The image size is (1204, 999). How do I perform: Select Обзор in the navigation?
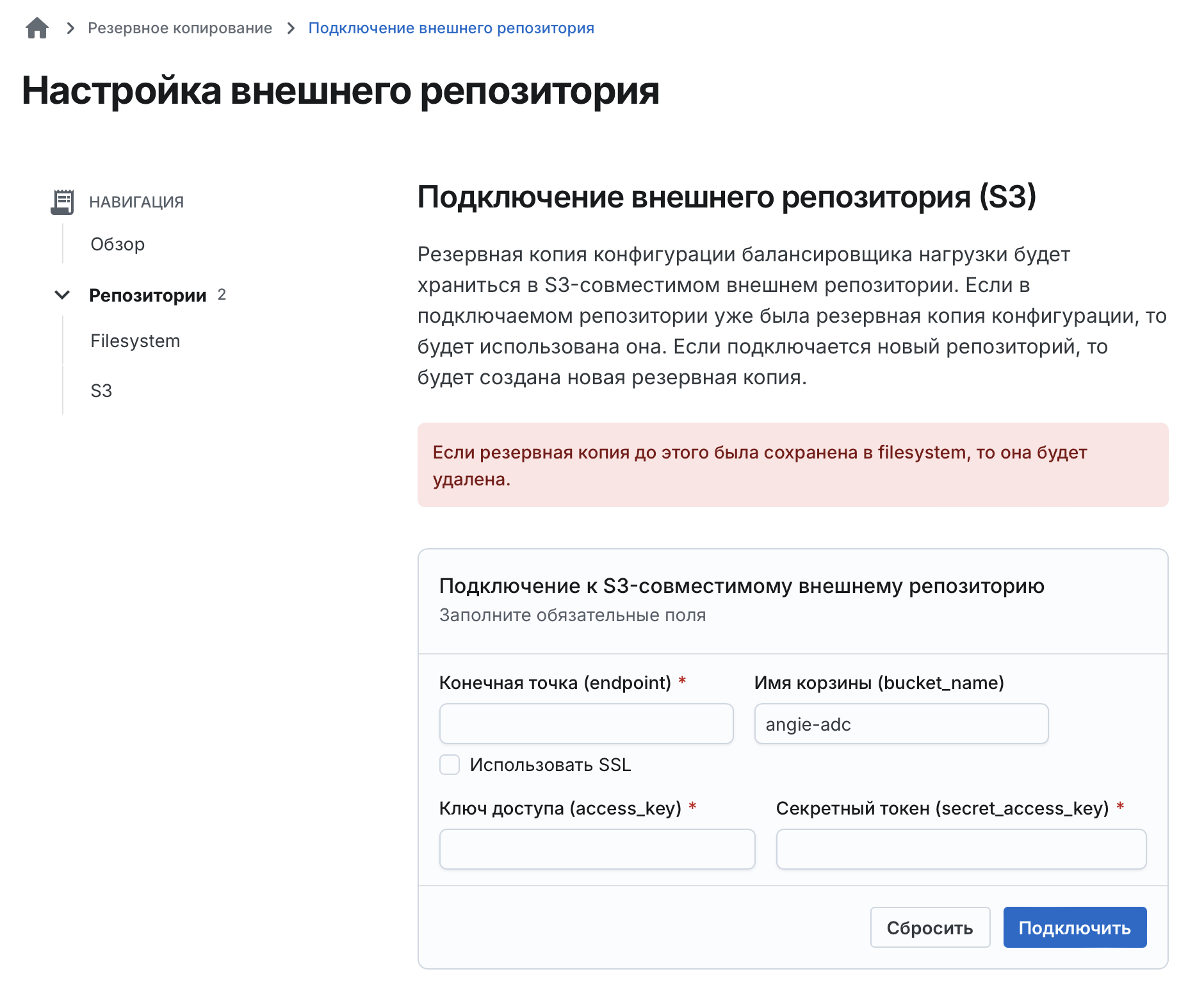pyautogui.click(x=118, y=245)
